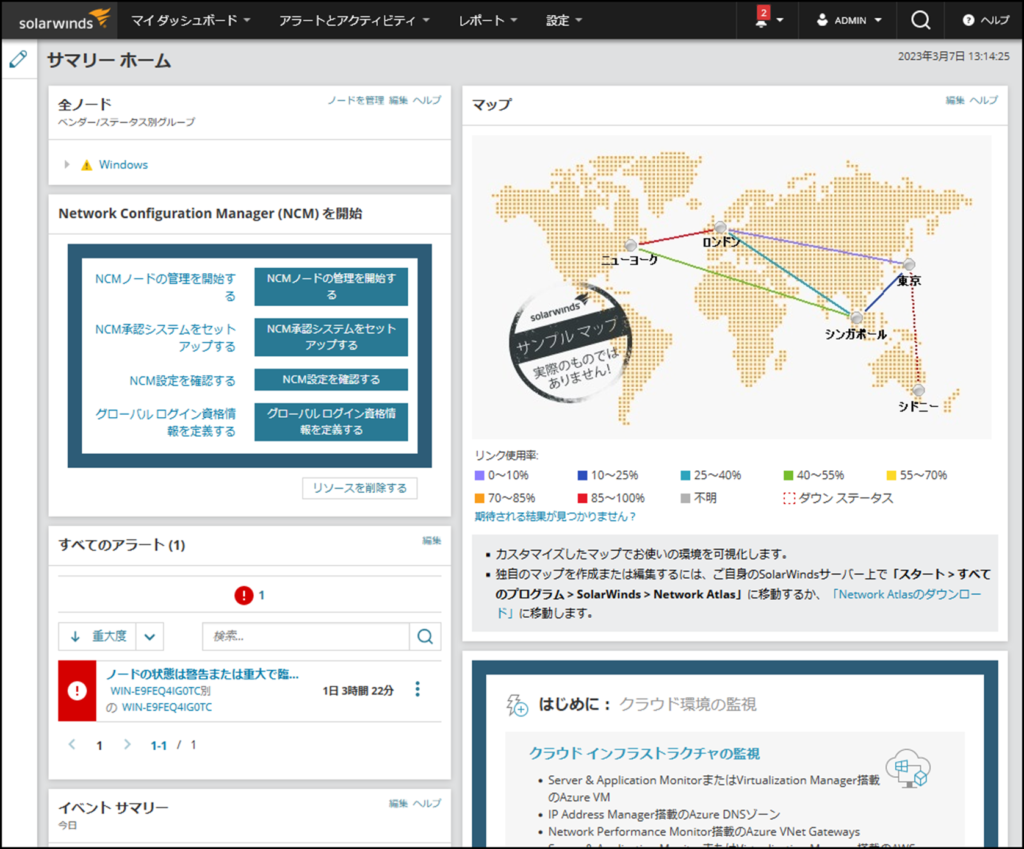Open the notifications dropdown arrow
This screenshot has height=849, width=1024.
pyautogui.click(x=780, y=20)
